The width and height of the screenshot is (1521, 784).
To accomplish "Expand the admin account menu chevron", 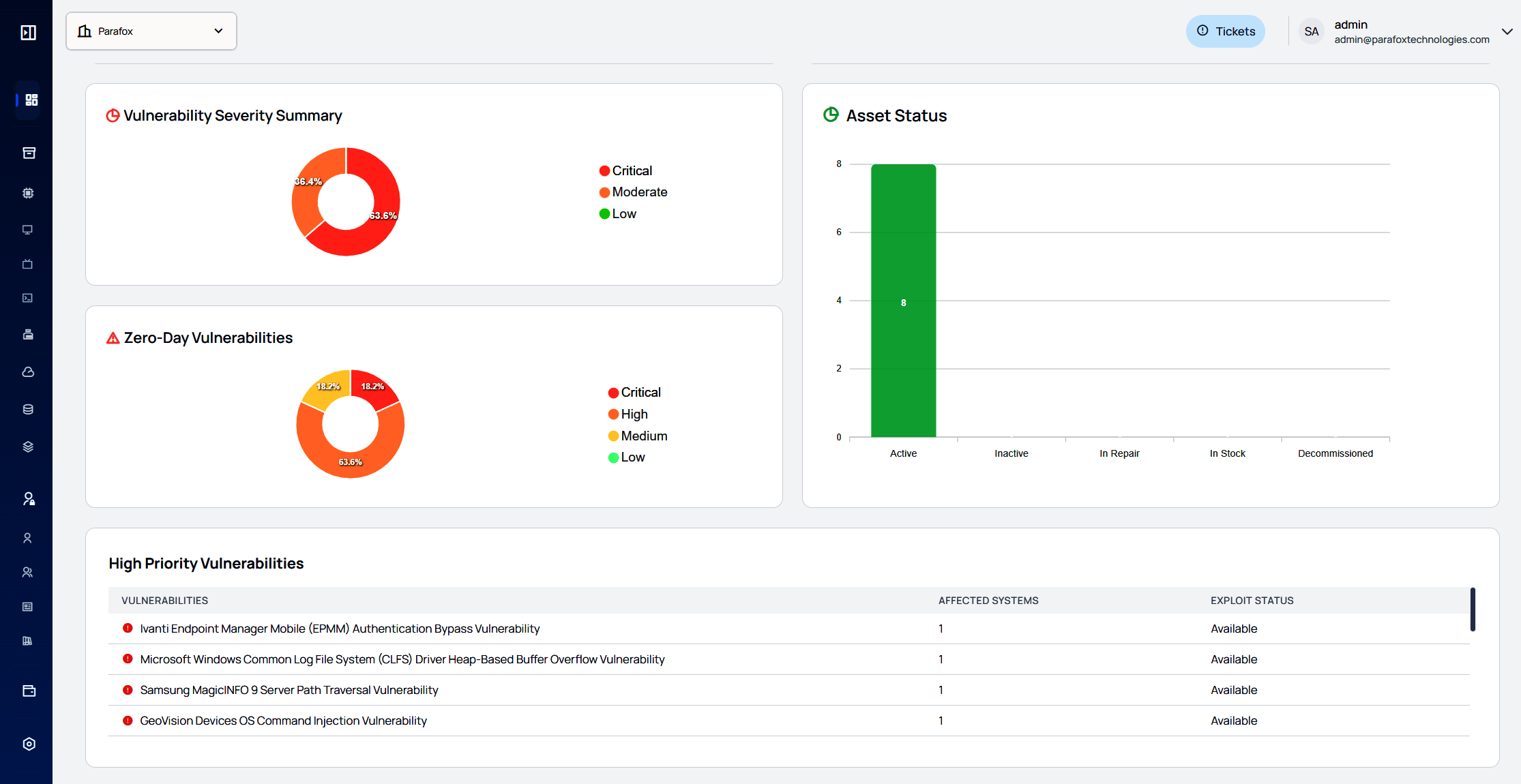I will [x=1507, y=31].
